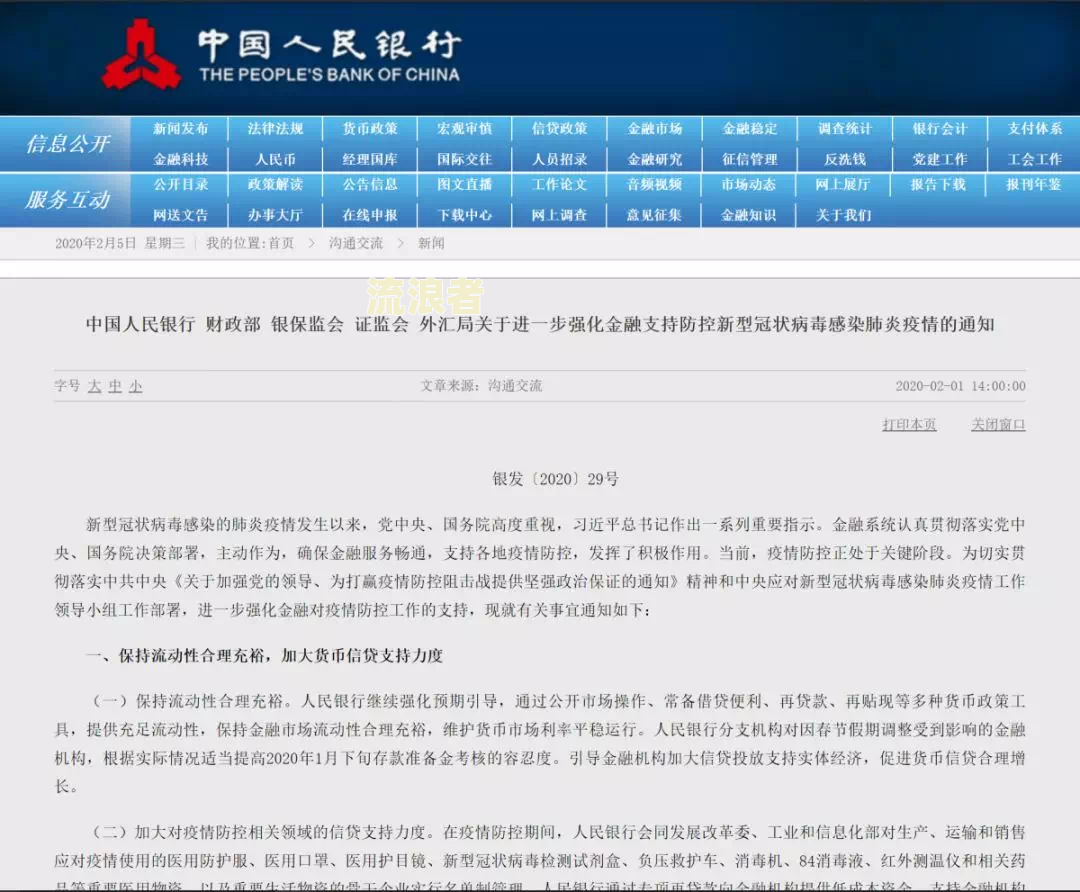This screenshot has width=1080, height=892.
Task: Visit the 市场动态 page
Action: pyautogui.click(x=749, y=185)
